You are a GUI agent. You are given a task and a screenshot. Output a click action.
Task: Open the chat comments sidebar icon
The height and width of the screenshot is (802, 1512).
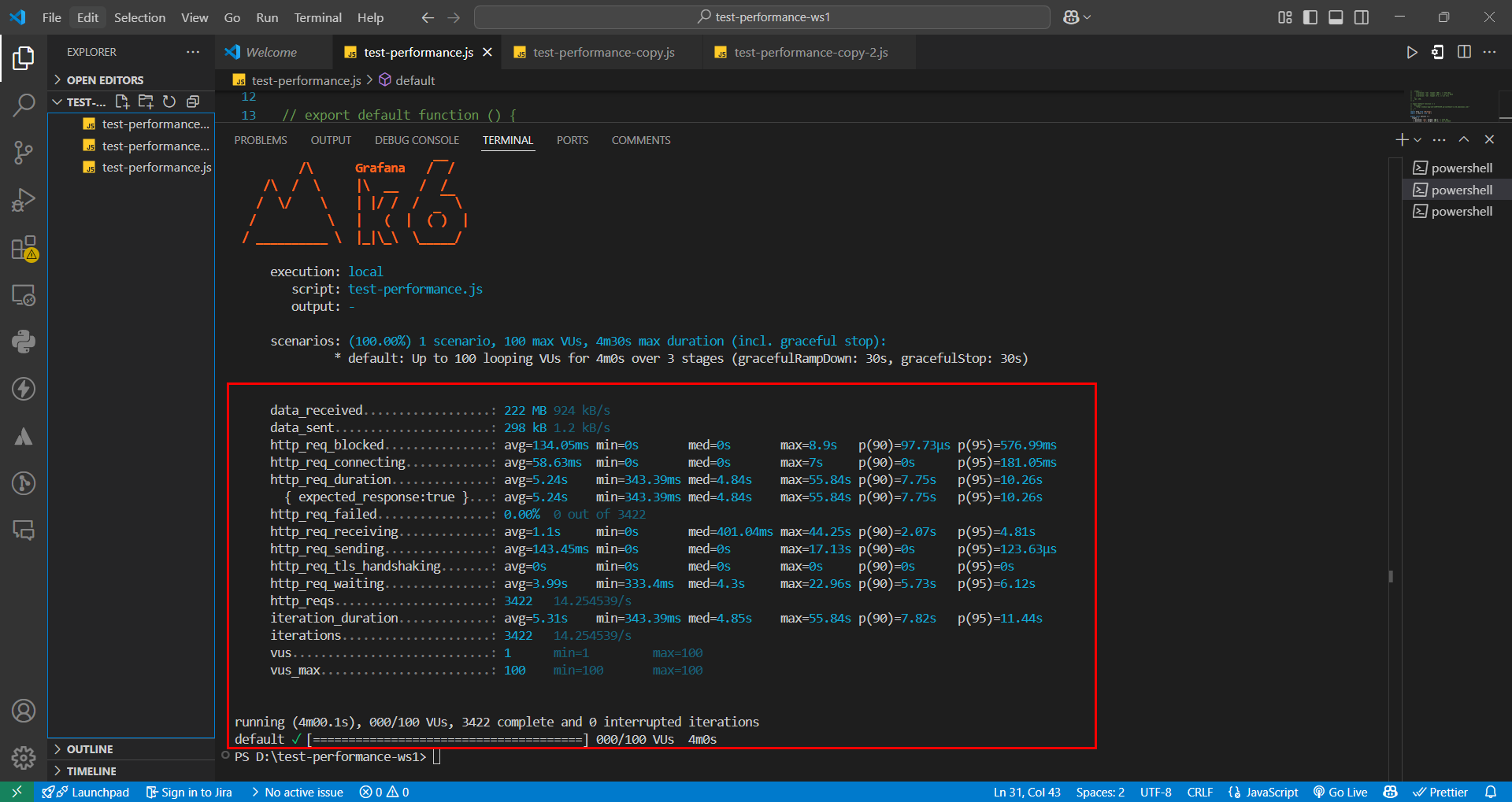(x=24, y=530)
